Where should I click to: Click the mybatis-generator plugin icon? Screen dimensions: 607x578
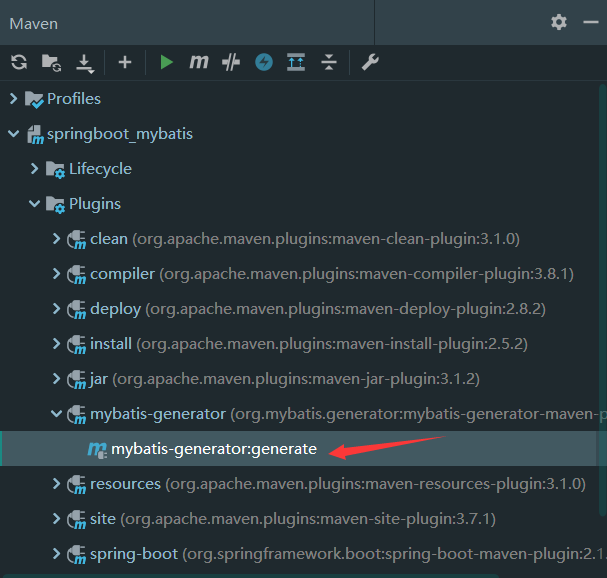pos(76,415)
